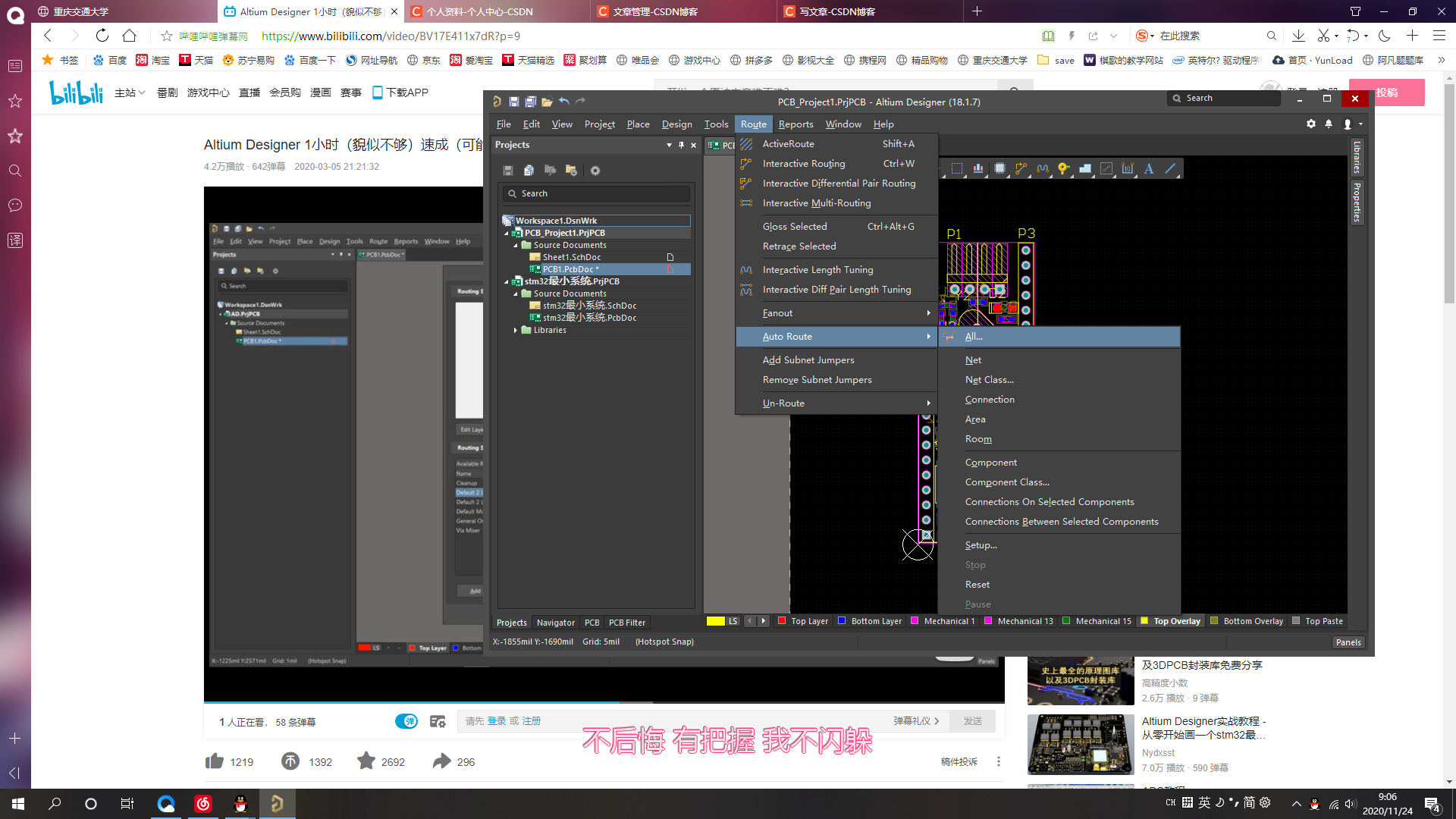Select the Bottom Layer blue swatch tab
The height and width of the screenshot is (819, 1456).
[x=869, y=621]
